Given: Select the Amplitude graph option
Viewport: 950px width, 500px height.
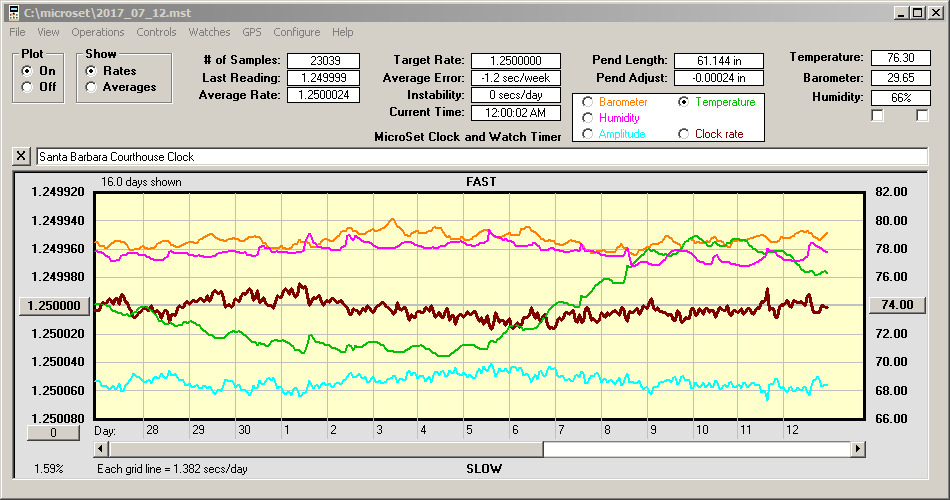Looking at the screenshot, I should (587, 134).
